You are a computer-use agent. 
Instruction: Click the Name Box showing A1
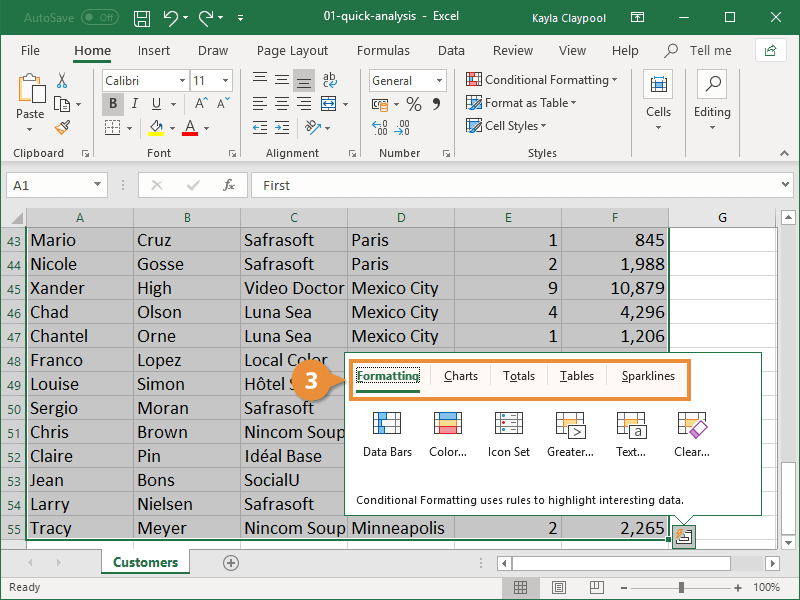tap(48, 185)
